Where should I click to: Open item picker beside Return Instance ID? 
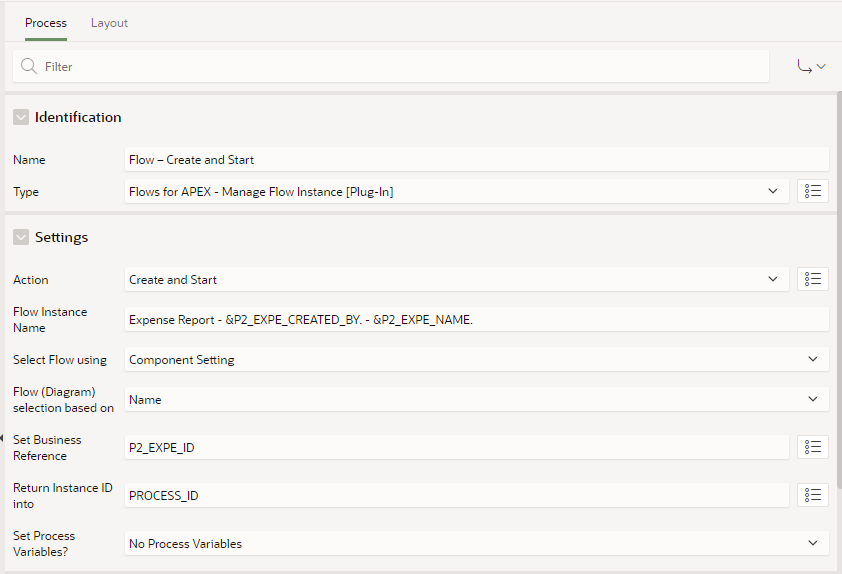[812, 495]
